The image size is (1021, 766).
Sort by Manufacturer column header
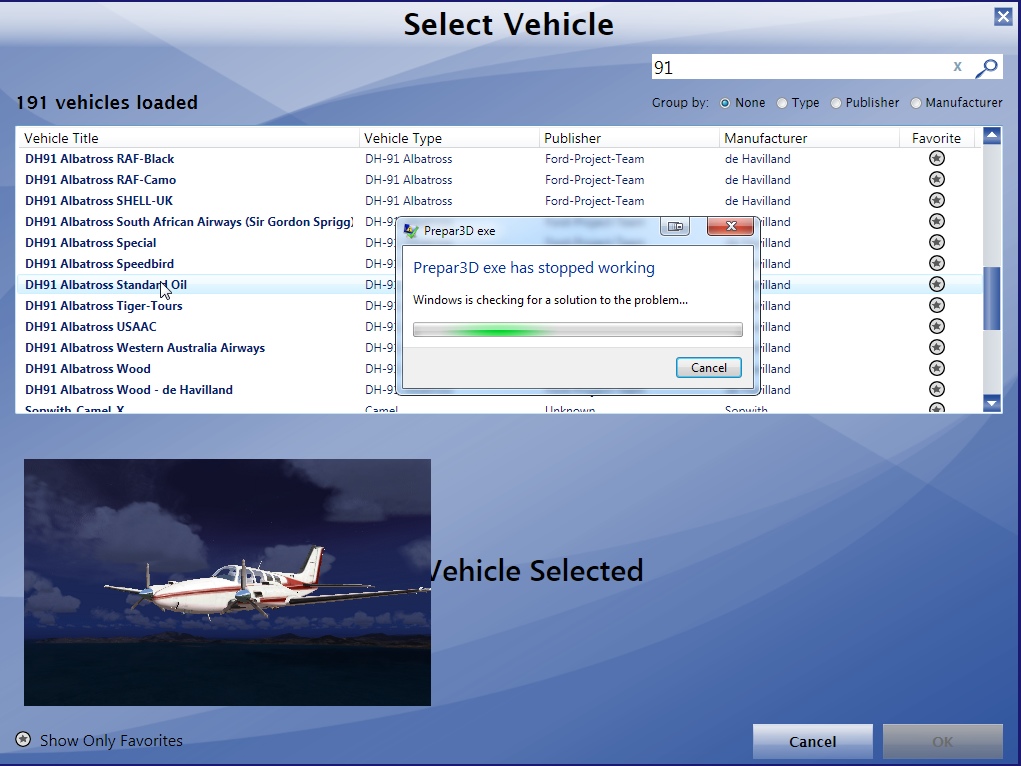click(x=809, y=138)
